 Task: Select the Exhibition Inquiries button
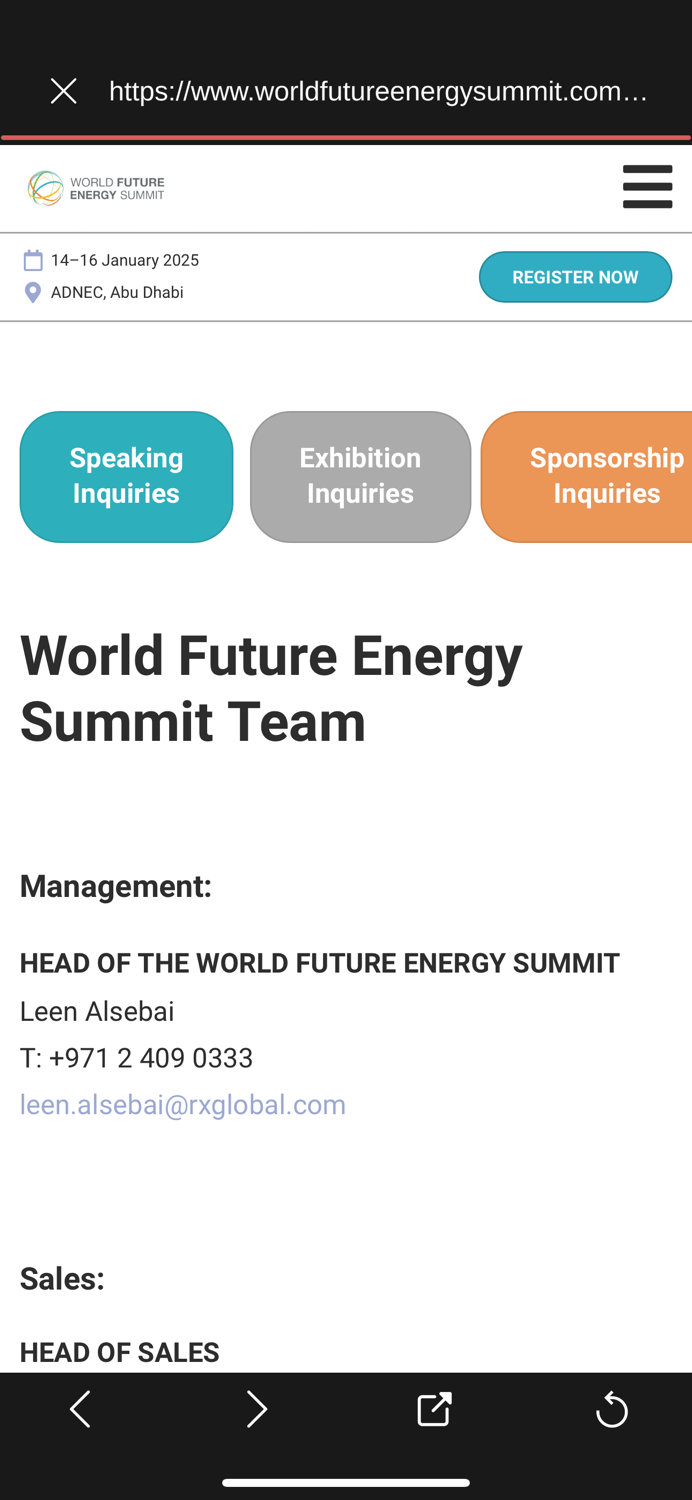(x=360, y=476)
